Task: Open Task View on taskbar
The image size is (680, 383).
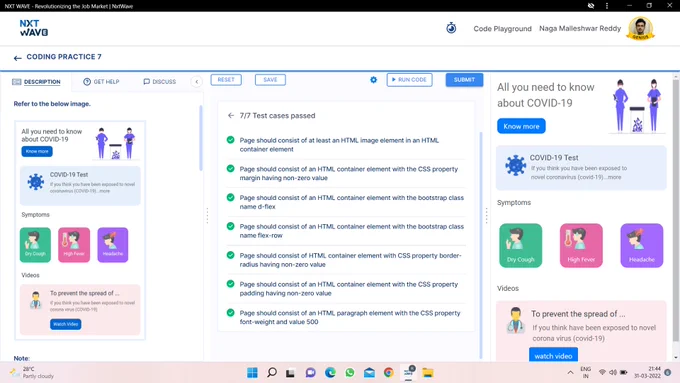Action: pyautogui.click(x=291, y=373)
